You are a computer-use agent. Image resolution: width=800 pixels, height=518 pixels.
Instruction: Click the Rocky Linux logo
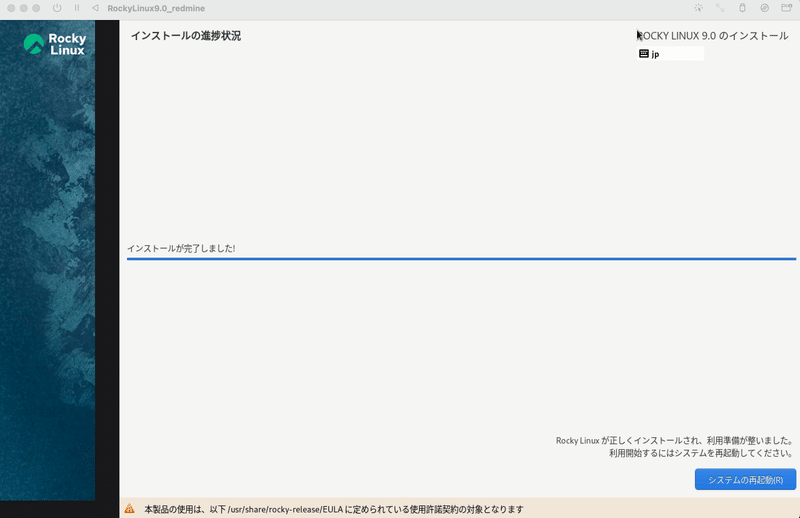point(55,44)
